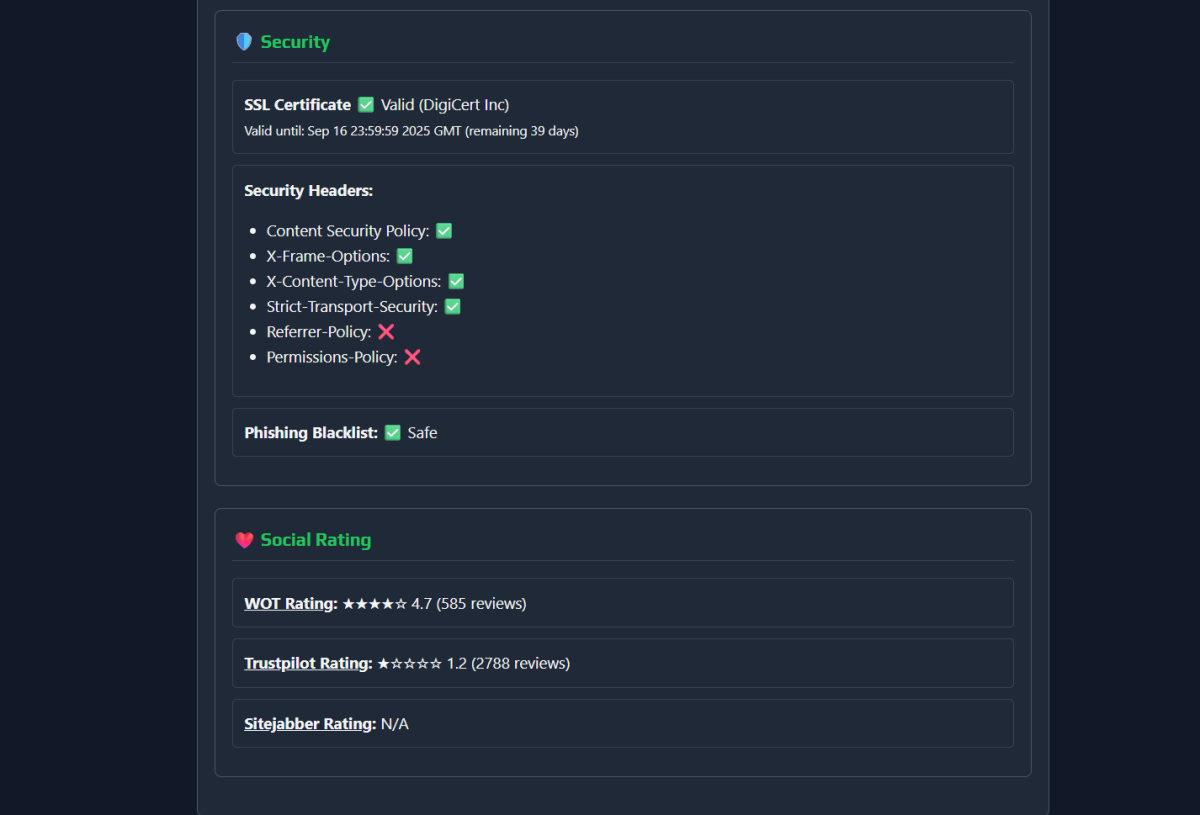Click the Security section heading
The height and width of the screenshot is (815, 1200).
click(295, 42)
